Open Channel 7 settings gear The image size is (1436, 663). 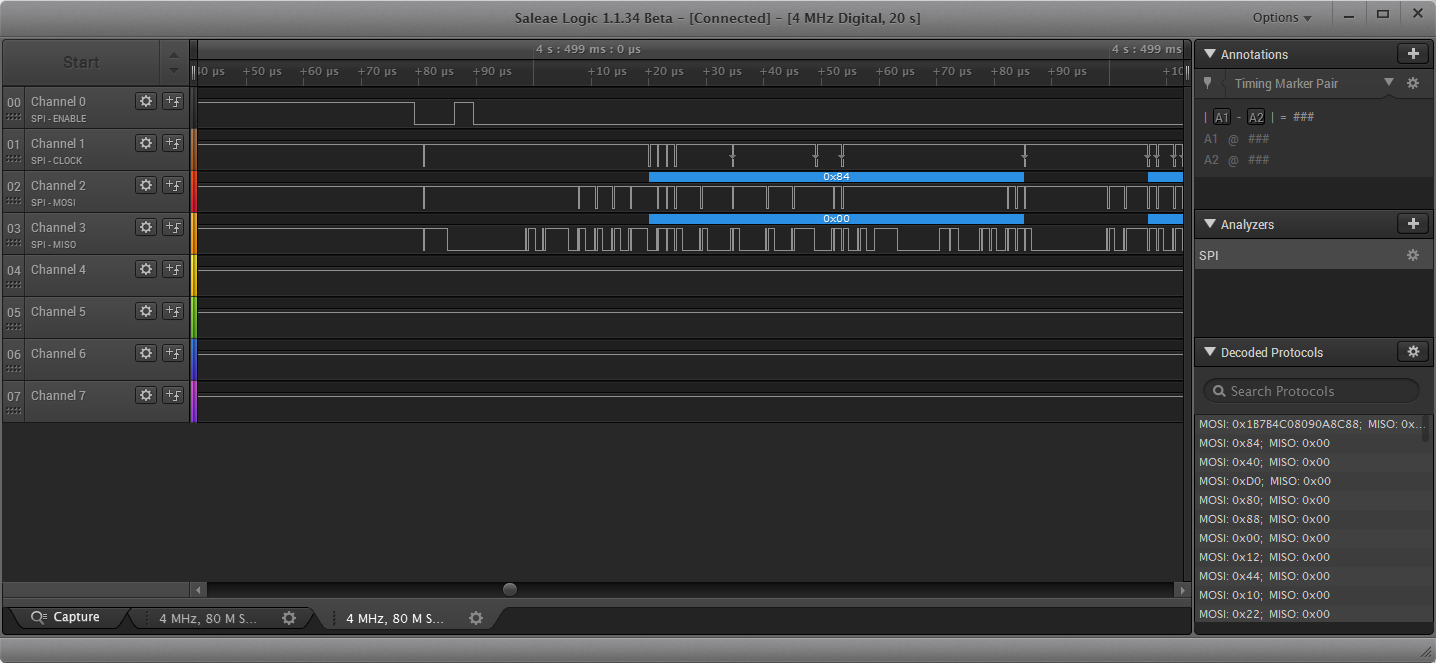click(146, 395)
